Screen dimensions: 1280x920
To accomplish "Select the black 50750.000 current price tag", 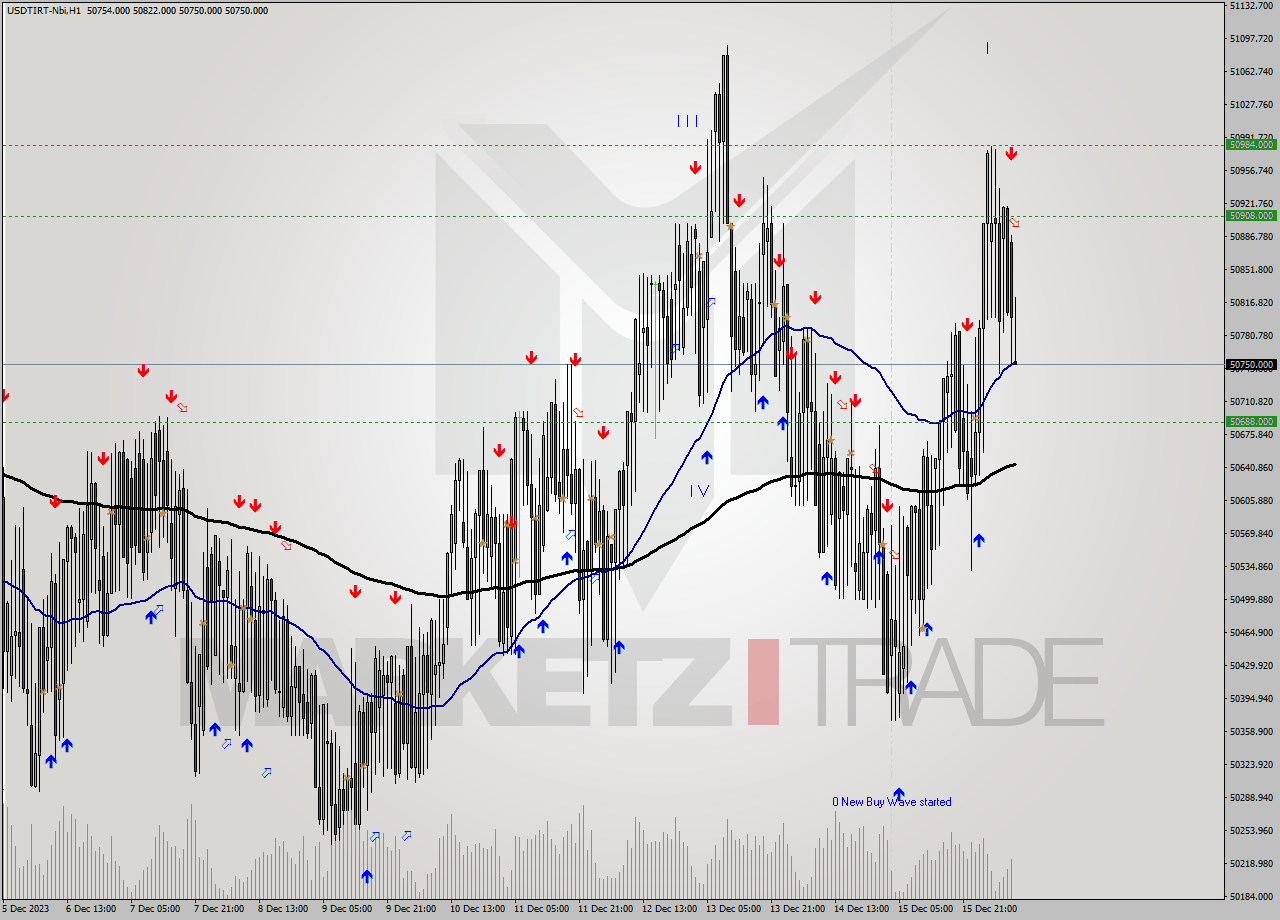I will (1252, 365).
